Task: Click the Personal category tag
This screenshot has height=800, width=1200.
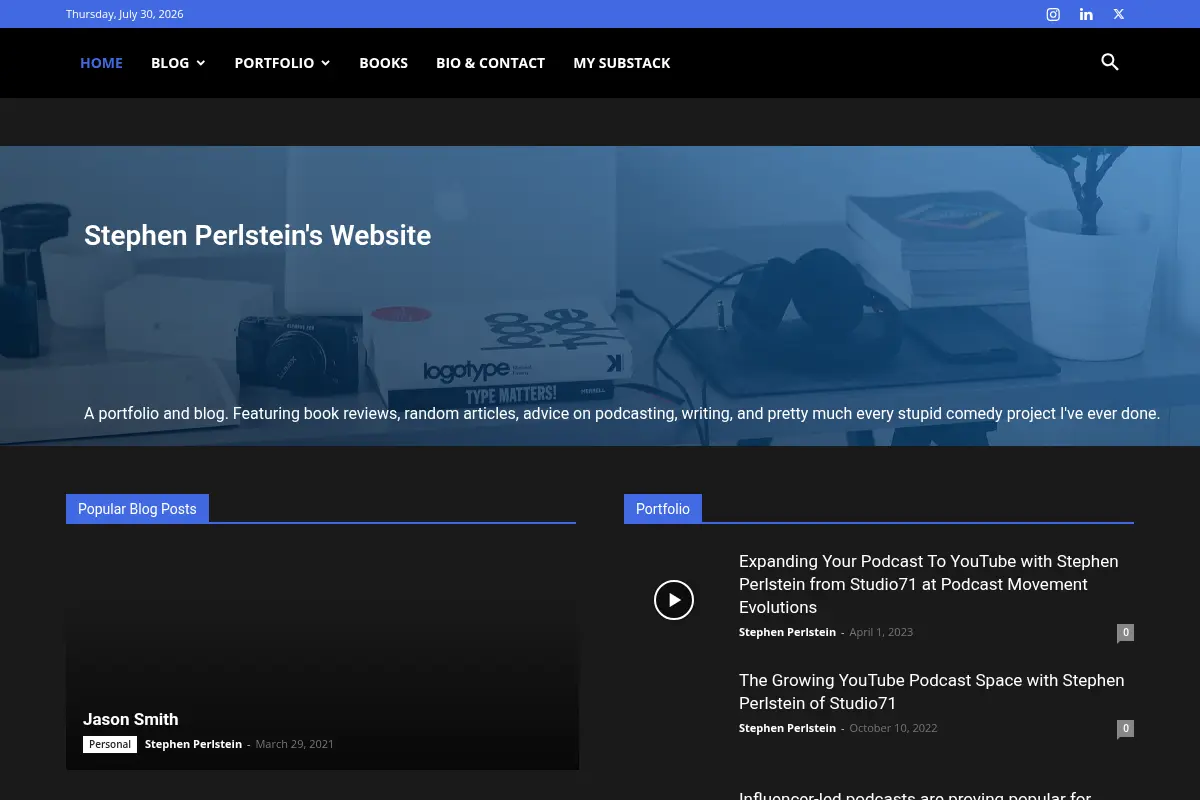Action: [x=110, y=744]
